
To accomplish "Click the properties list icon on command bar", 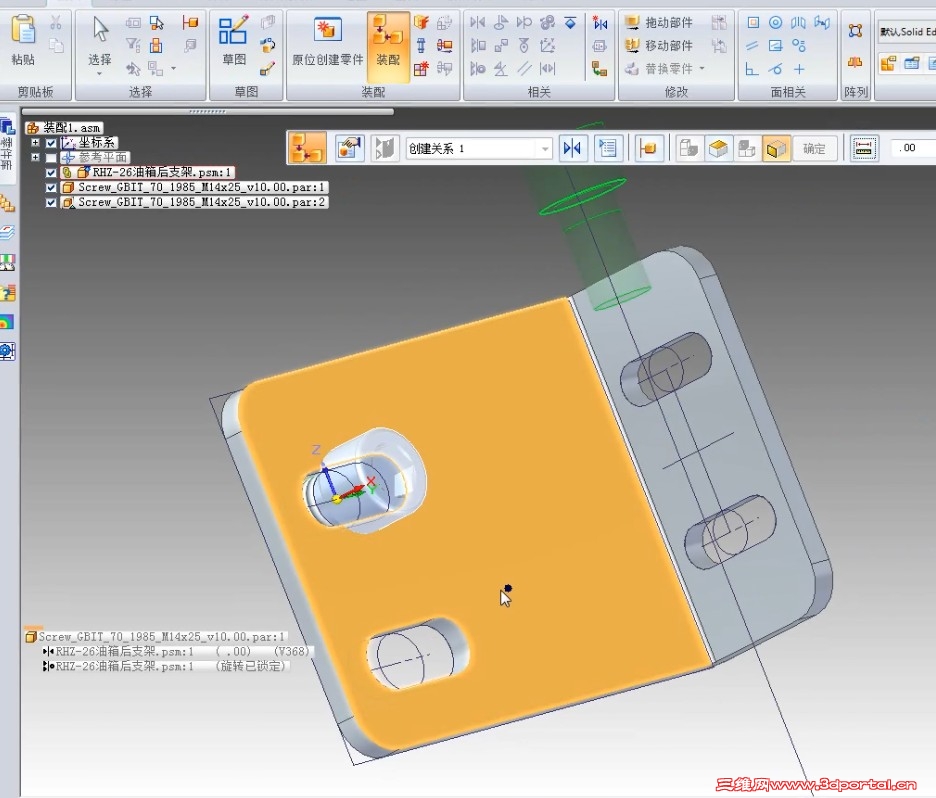I will pos(608,148).
